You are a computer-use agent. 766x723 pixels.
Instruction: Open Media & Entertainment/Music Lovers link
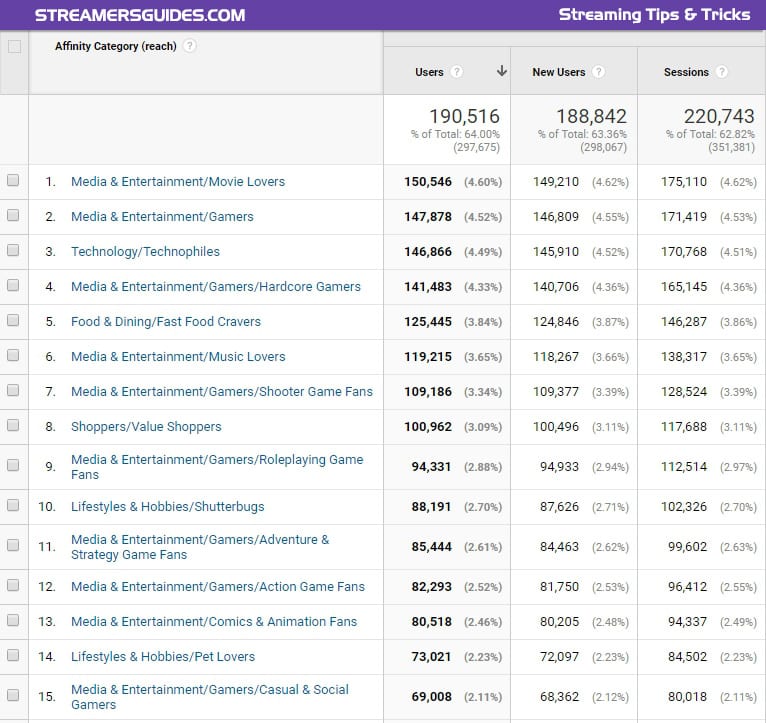[x=178, y=357]
